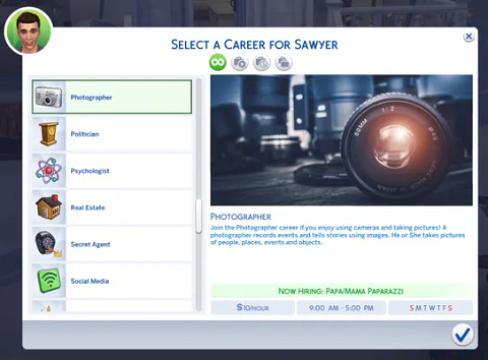Close the career selection dialog
The height and width of the screenshot is (360, 488).
coord(469,36)
